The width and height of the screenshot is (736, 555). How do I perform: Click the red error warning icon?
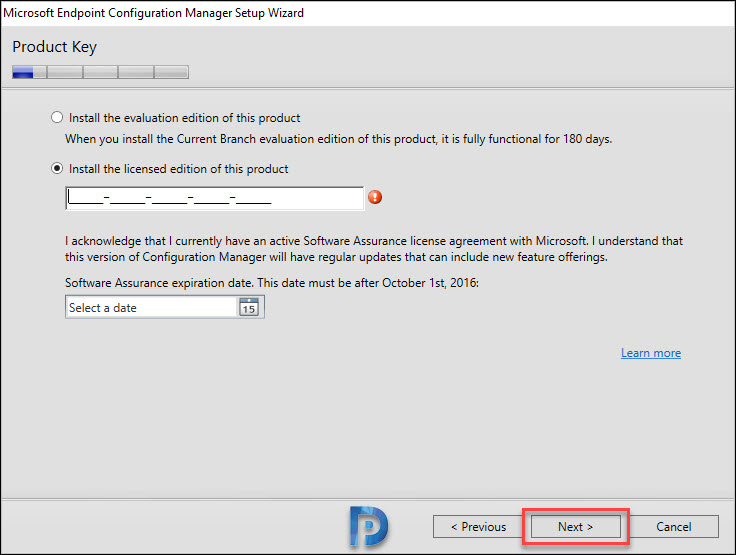[375, 197]
